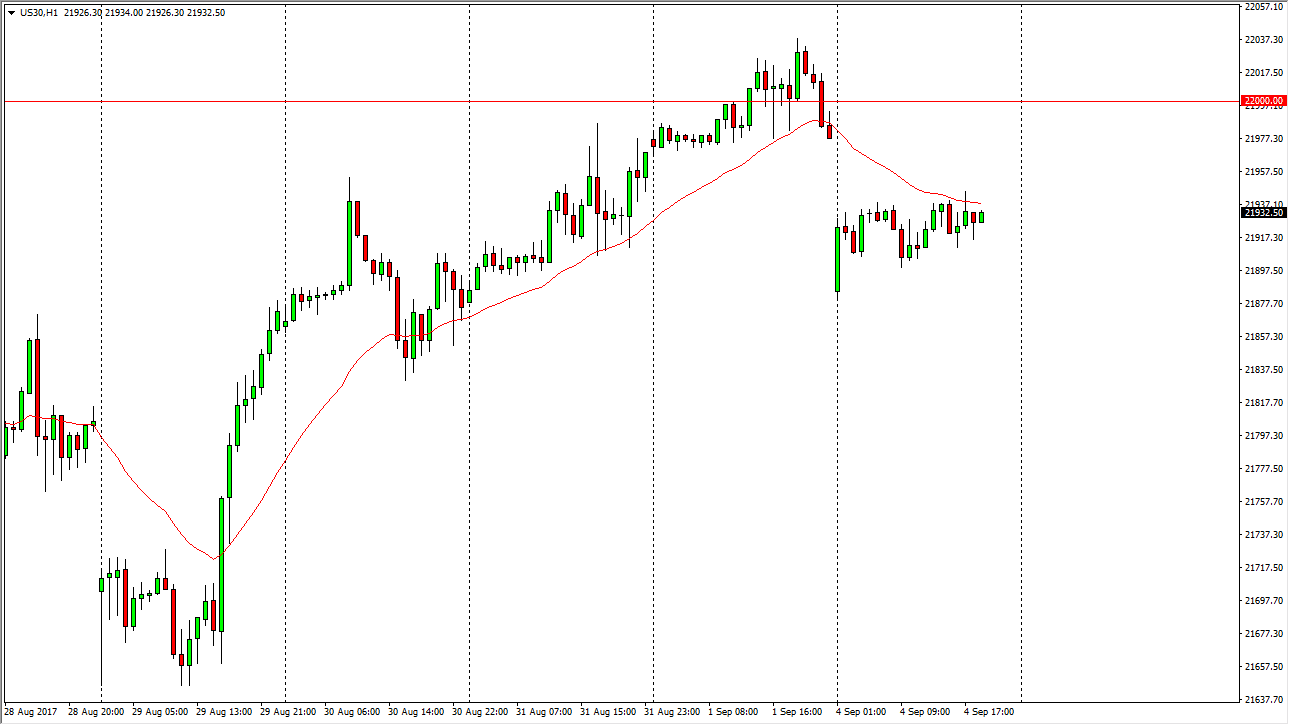Click the 21857.30 price scale label

pos(1264,337)
